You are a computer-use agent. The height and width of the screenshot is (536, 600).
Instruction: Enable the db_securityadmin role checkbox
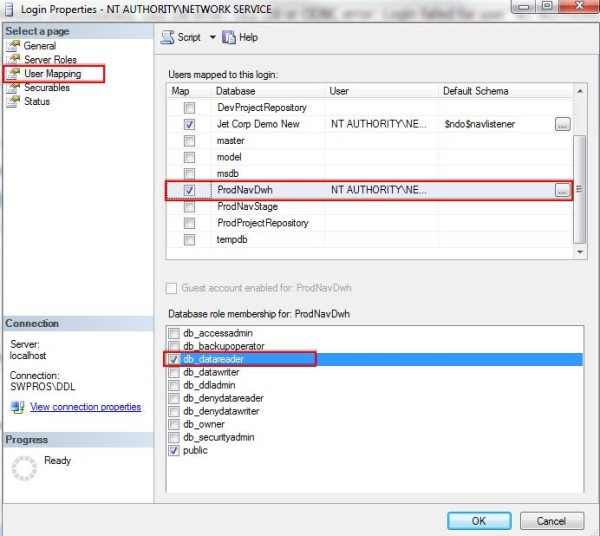tap(174, 437)
